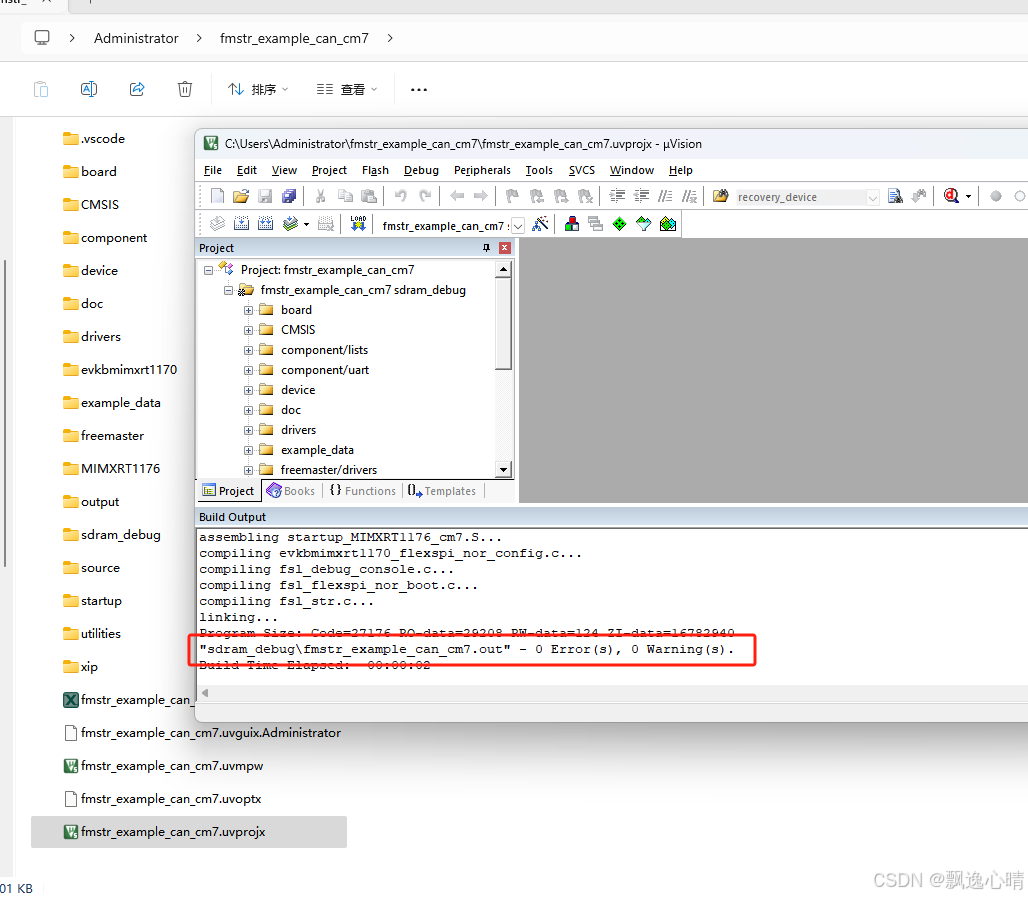Screen dimensions: 1028x898
Task: Expand the drivers folder node
Action: pos(248,430)
